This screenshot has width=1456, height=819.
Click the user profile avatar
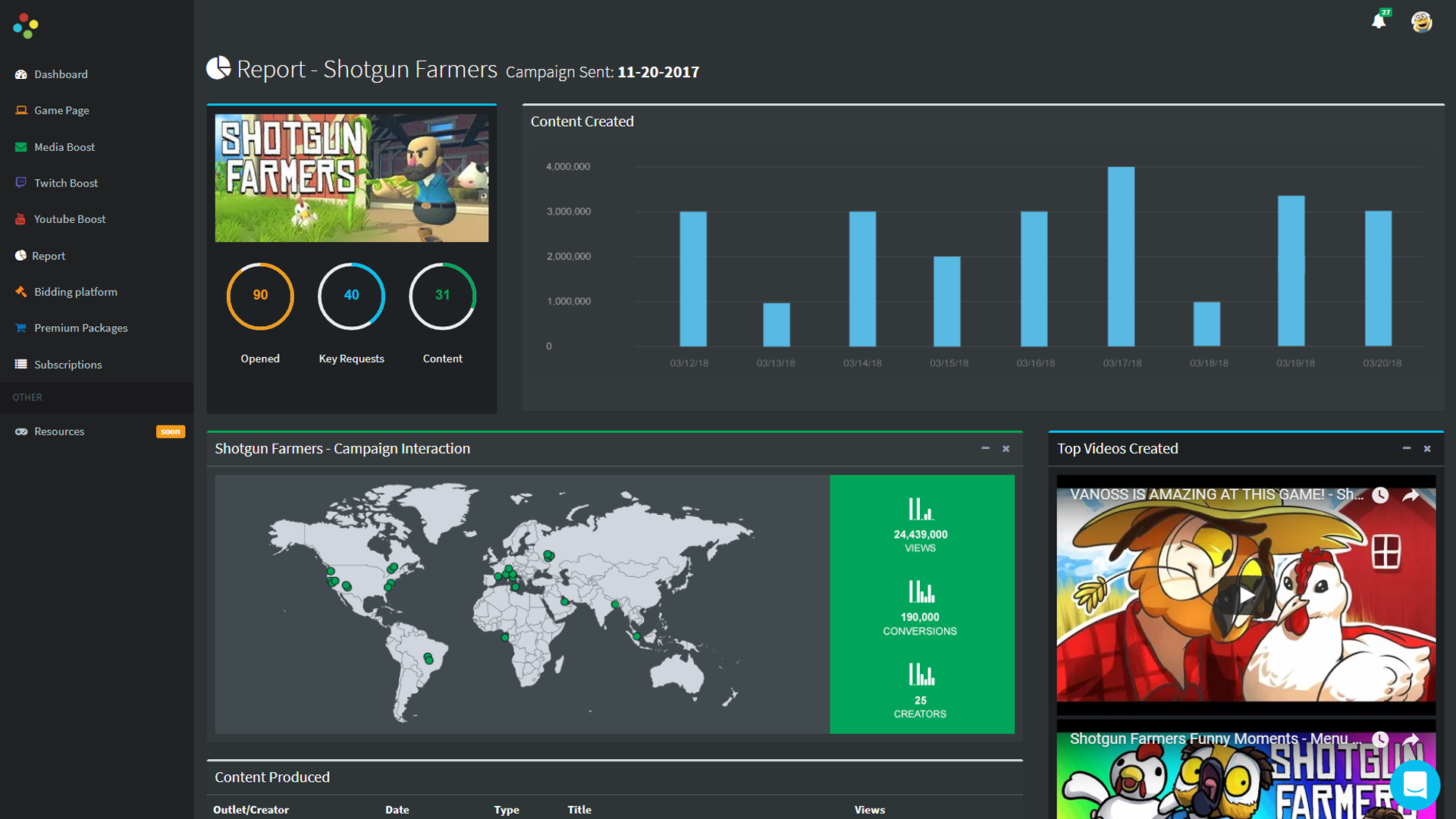pyautogui.click(x=1421, y=22)
